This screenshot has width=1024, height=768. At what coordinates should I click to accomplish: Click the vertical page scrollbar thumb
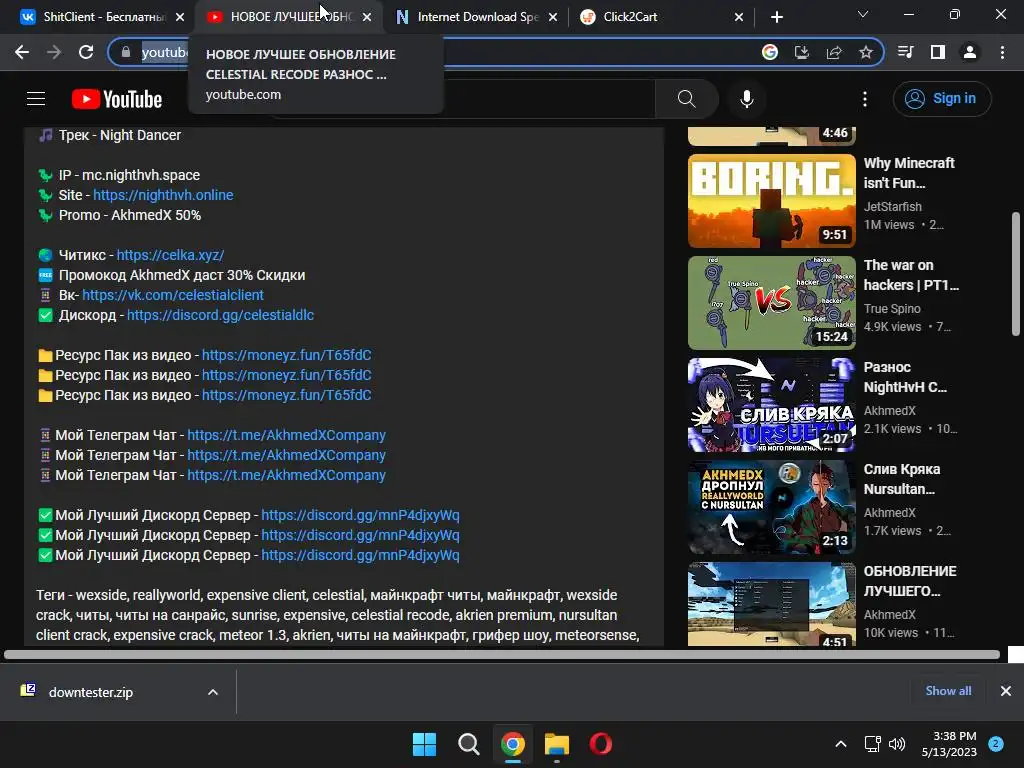point(1016,274)
